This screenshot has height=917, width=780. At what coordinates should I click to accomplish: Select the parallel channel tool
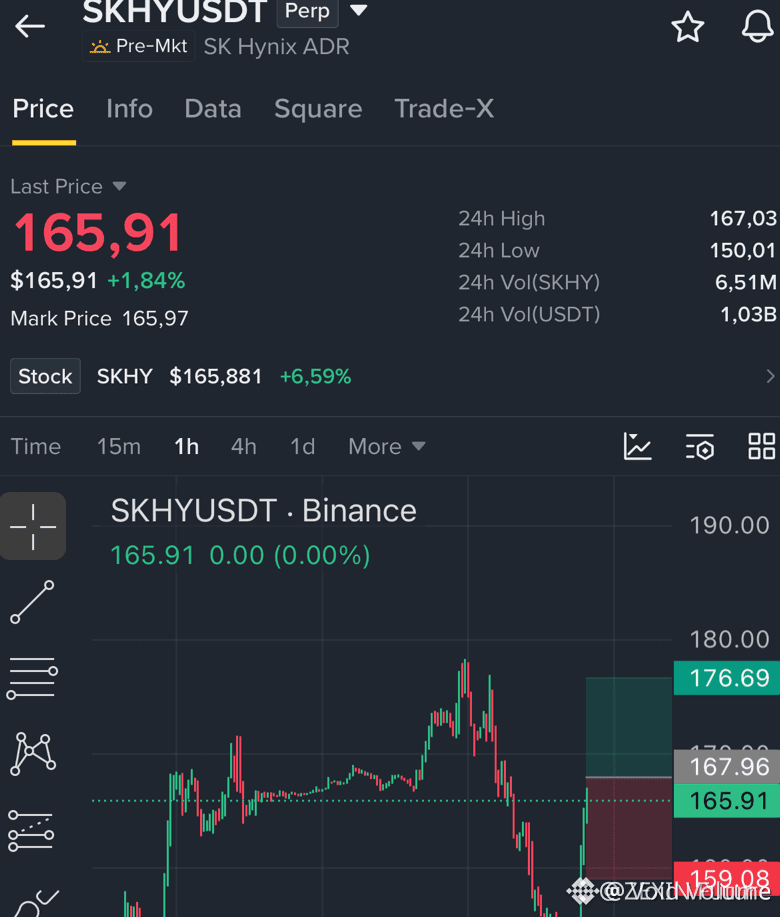(32, 831)
